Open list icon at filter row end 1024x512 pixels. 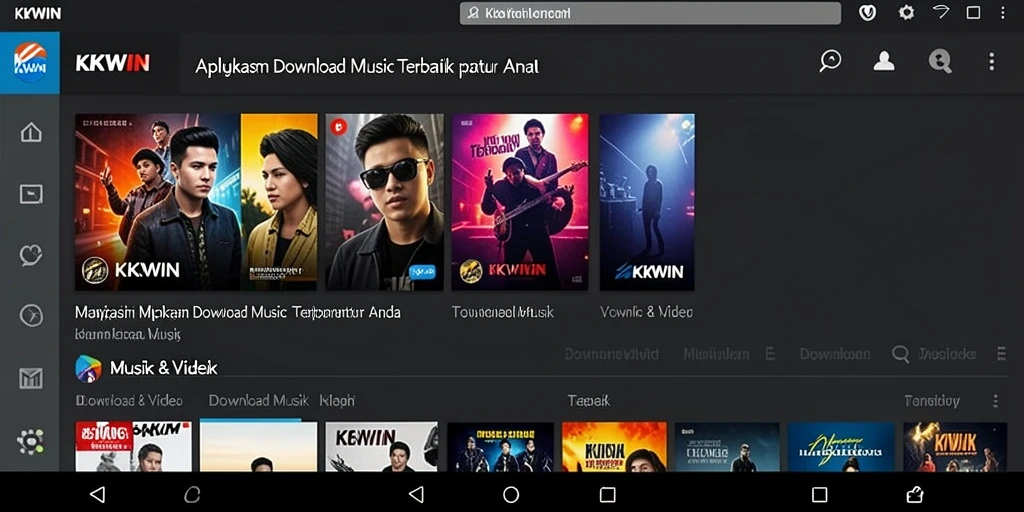(x=1001, y=354)
